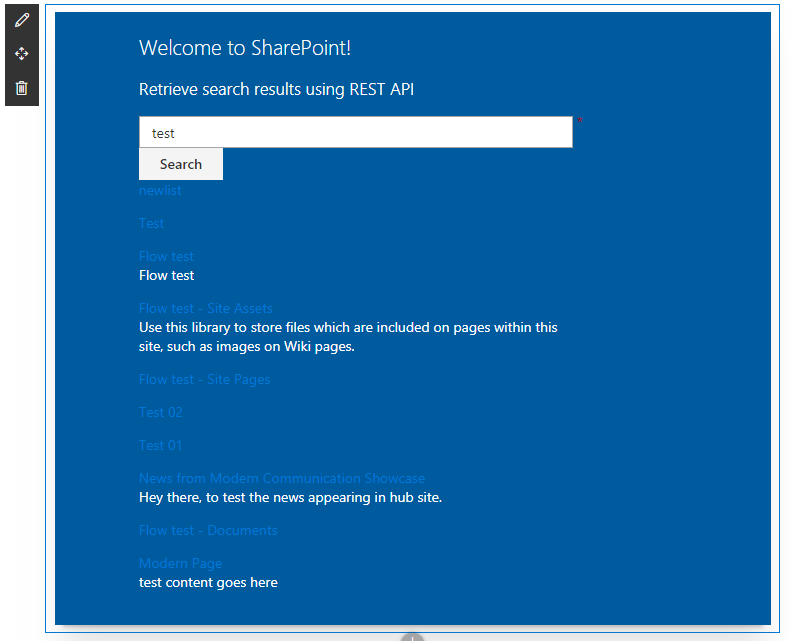
Task: Open the 'Test' result link
Action: click(151, 224)
